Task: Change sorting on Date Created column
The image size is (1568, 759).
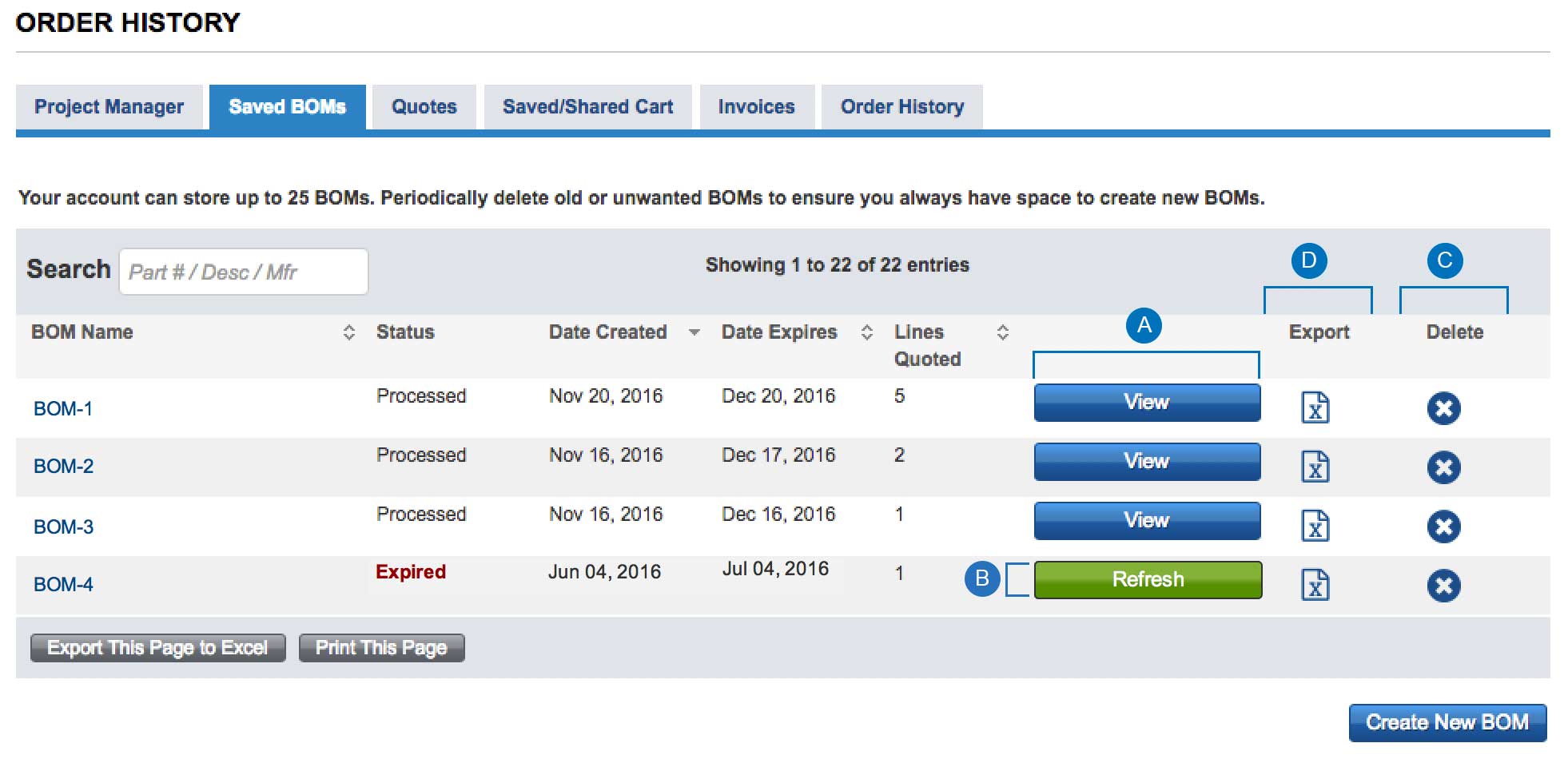Action: coord(694,332)
